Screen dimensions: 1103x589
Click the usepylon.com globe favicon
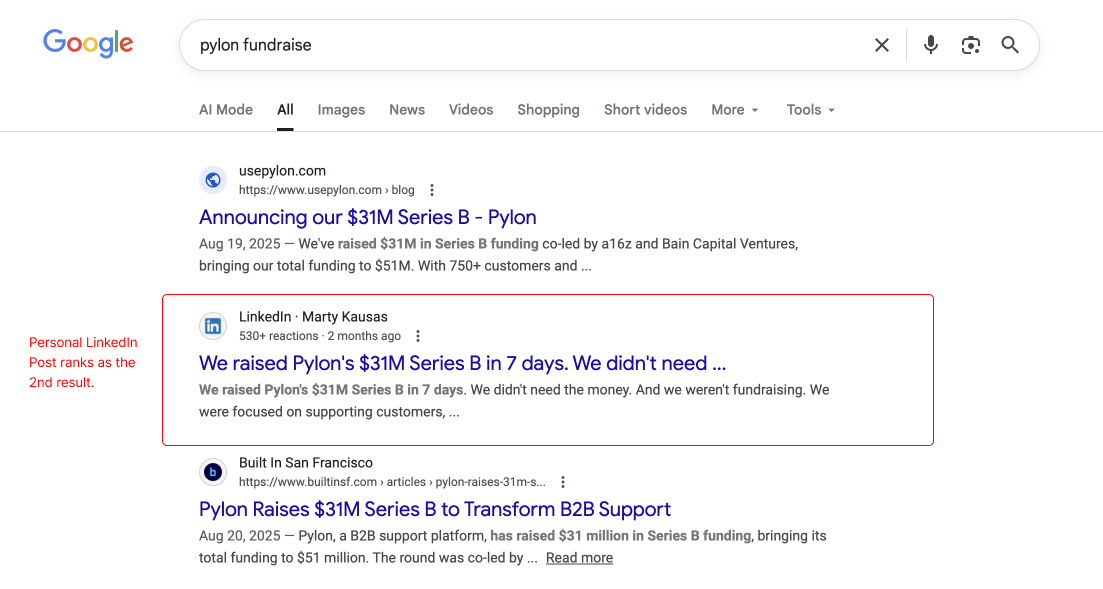(x=212, y=180)
